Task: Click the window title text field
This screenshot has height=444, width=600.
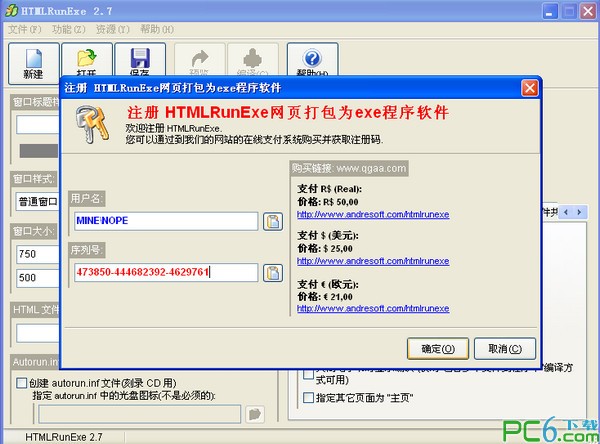Action: 38,125
